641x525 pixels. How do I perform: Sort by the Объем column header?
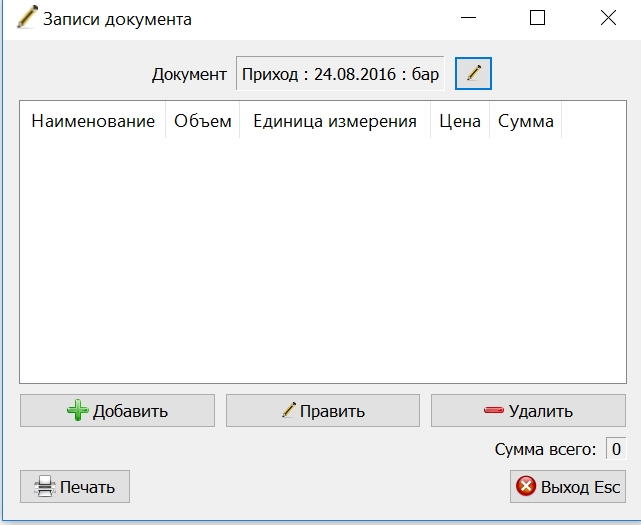click(x=203, y=121)
